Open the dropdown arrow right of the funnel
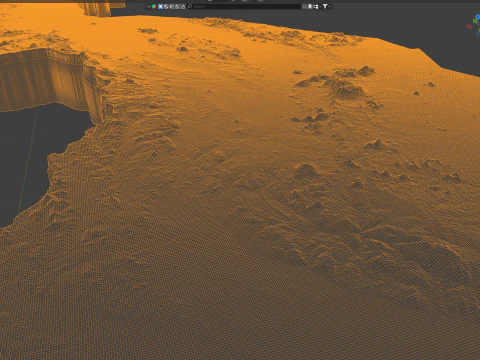Screen dimensions: 480x360 [329, 6]
